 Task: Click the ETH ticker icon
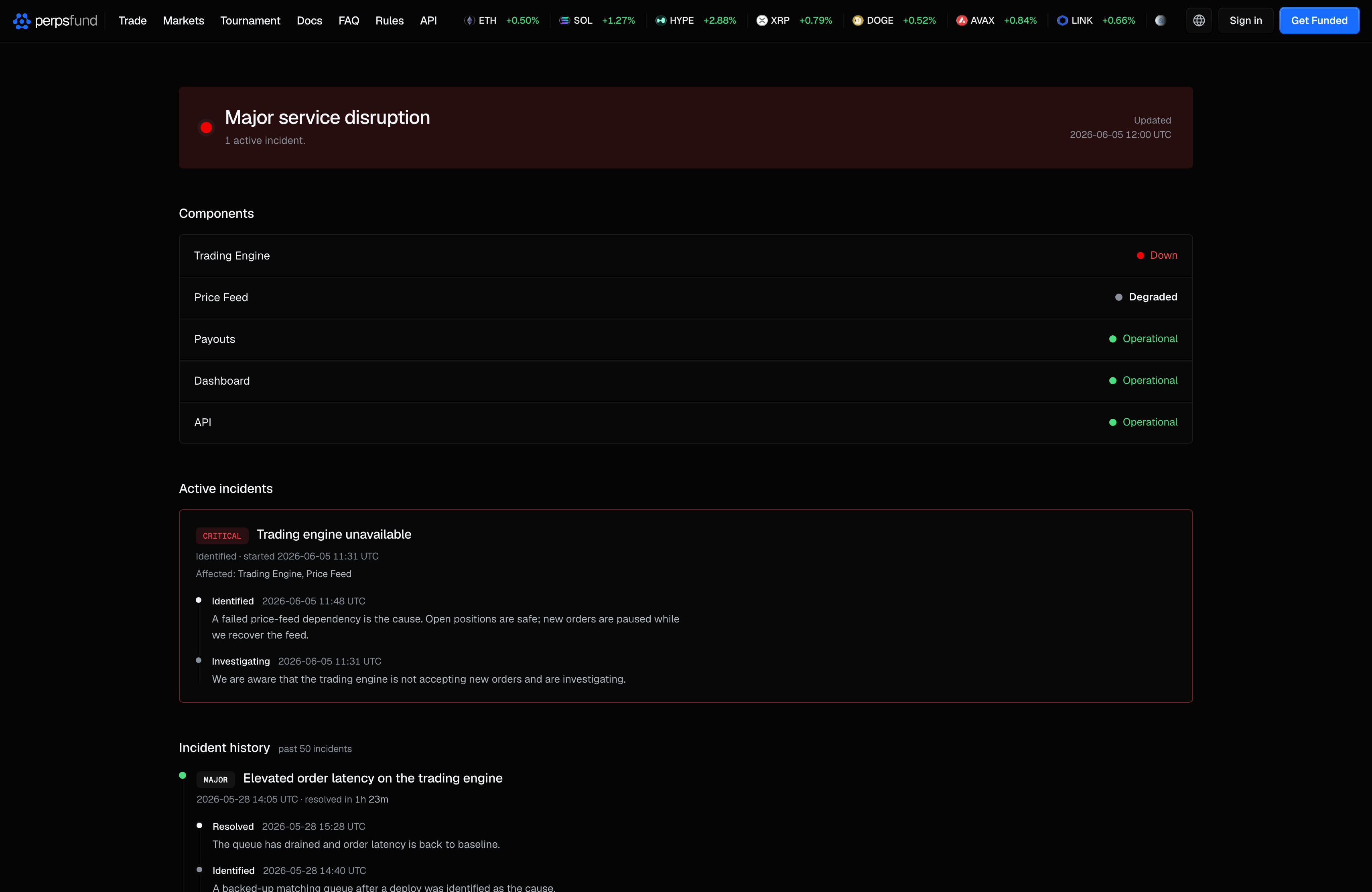[469, 21]
